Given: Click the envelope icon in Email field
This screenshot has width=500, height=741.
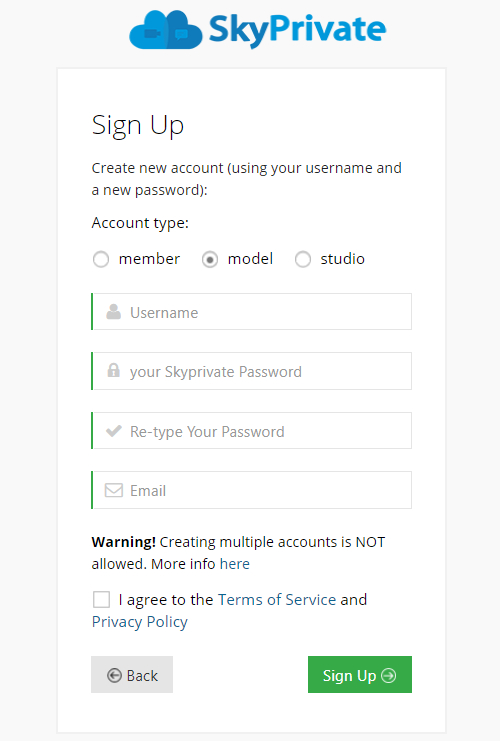Looking at the screenshot, I should tap(113, 490).
